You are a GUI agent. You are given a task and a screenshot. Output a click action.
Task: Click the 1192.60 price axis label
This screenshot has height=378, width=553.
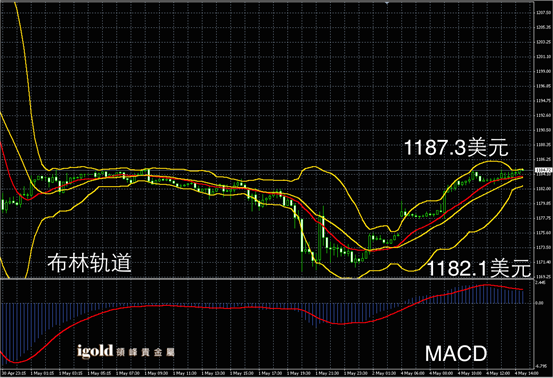click(x=543, y=115)
